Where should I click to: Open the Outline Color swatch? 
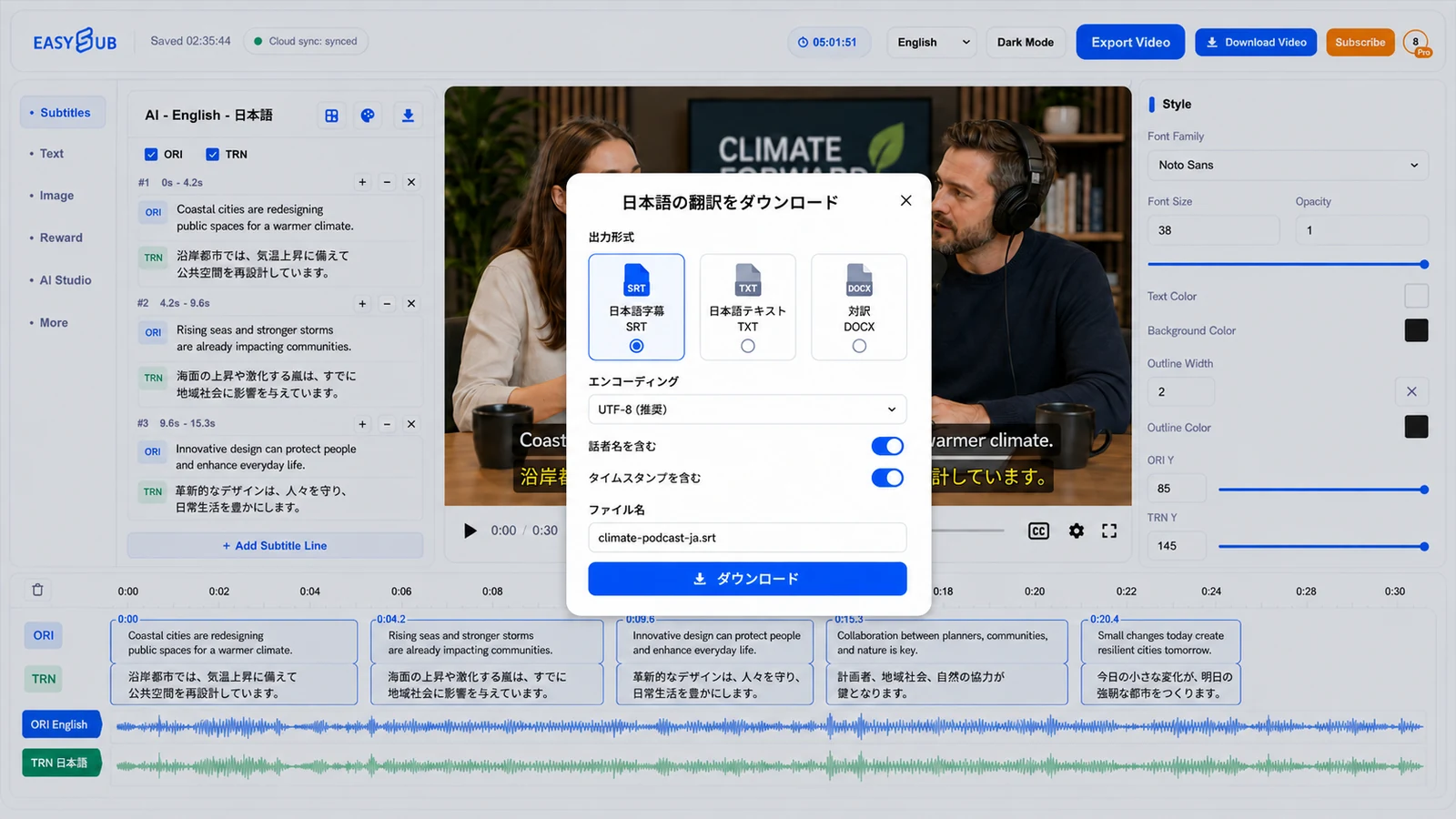point(1416,427)
